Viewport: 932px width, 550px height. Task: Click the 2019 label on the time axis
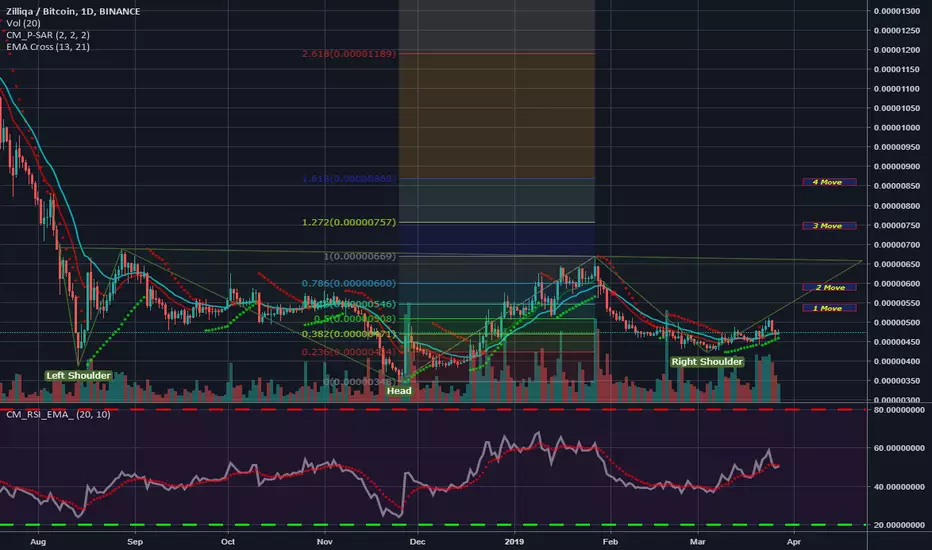click(514, 542)
